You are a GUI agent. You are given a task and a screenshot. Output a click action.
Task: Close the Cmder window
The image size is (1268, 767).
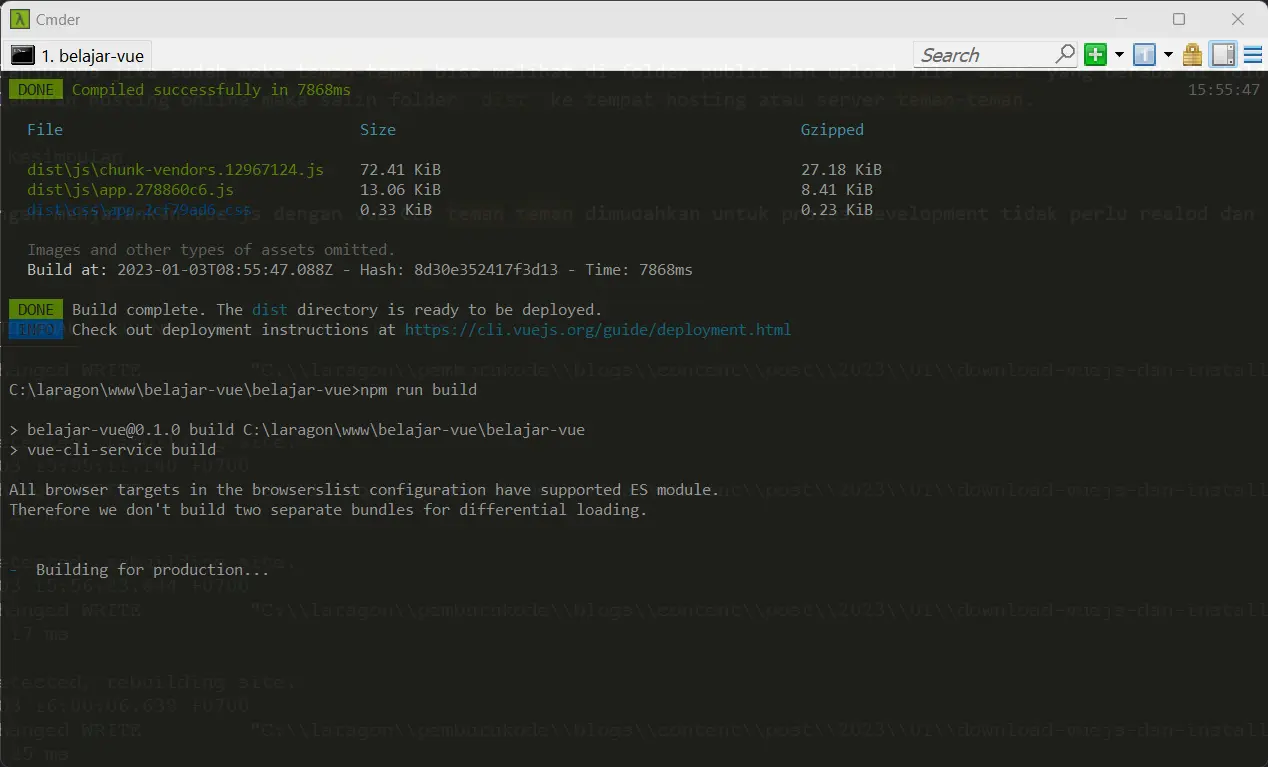pyautogui.click(x=1239, y=19)
